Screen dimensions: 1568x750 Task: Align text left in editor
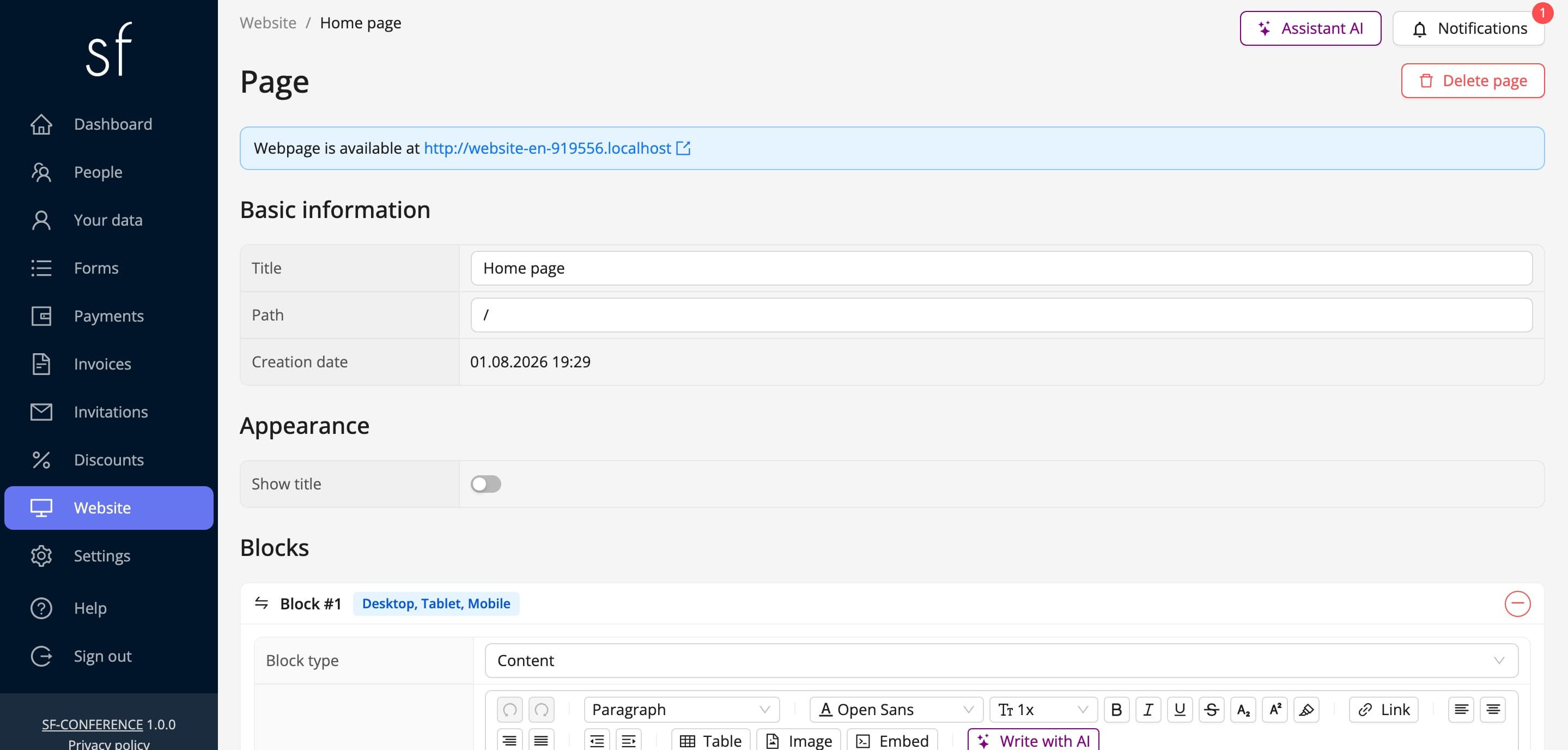click(x=1461, y=709)
